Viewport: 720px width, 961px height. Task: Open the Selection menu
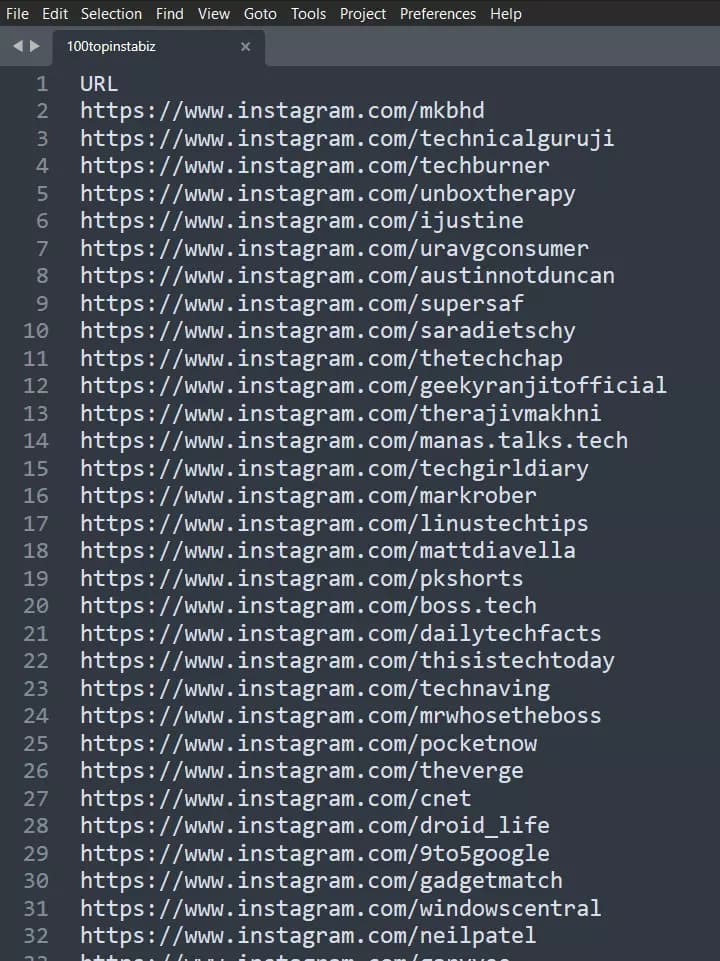111,13
